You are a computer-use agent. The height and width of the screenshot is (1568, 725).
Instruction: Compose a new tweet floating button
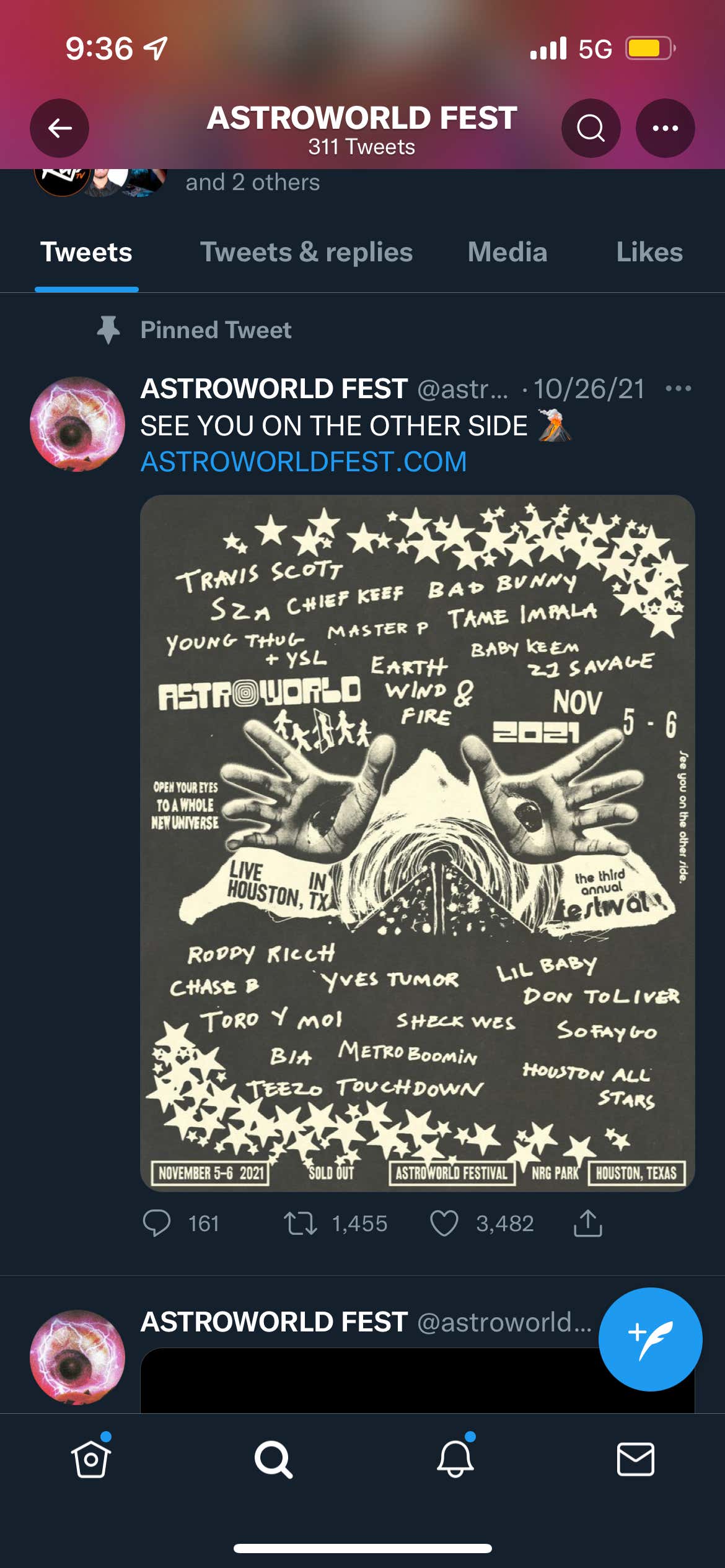tap(650, 1339)
